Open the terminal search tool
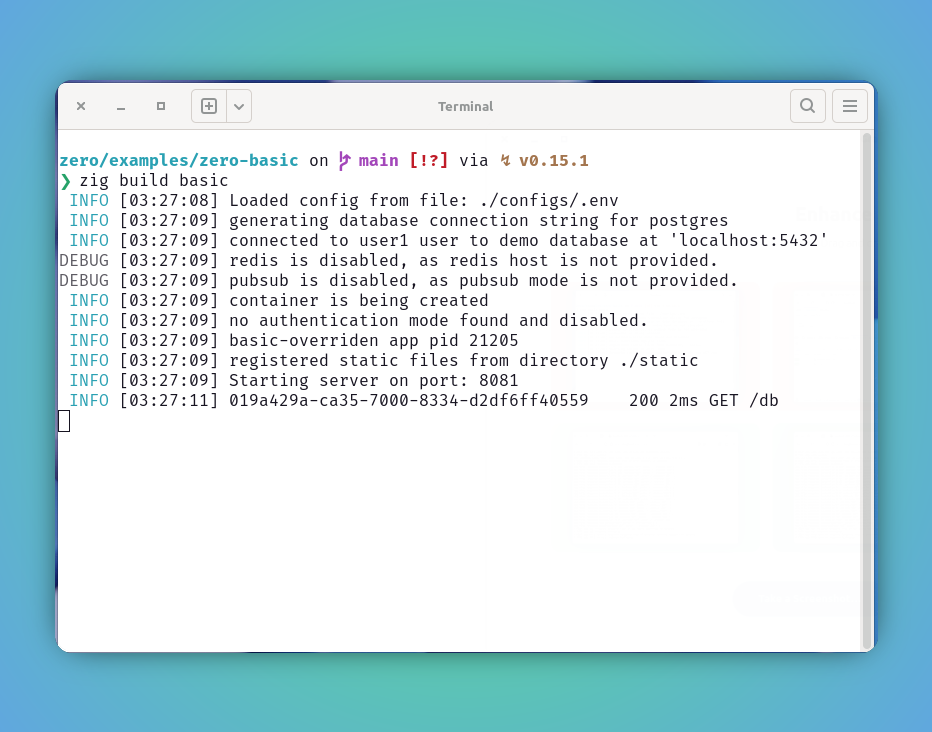 coord(807,106)
